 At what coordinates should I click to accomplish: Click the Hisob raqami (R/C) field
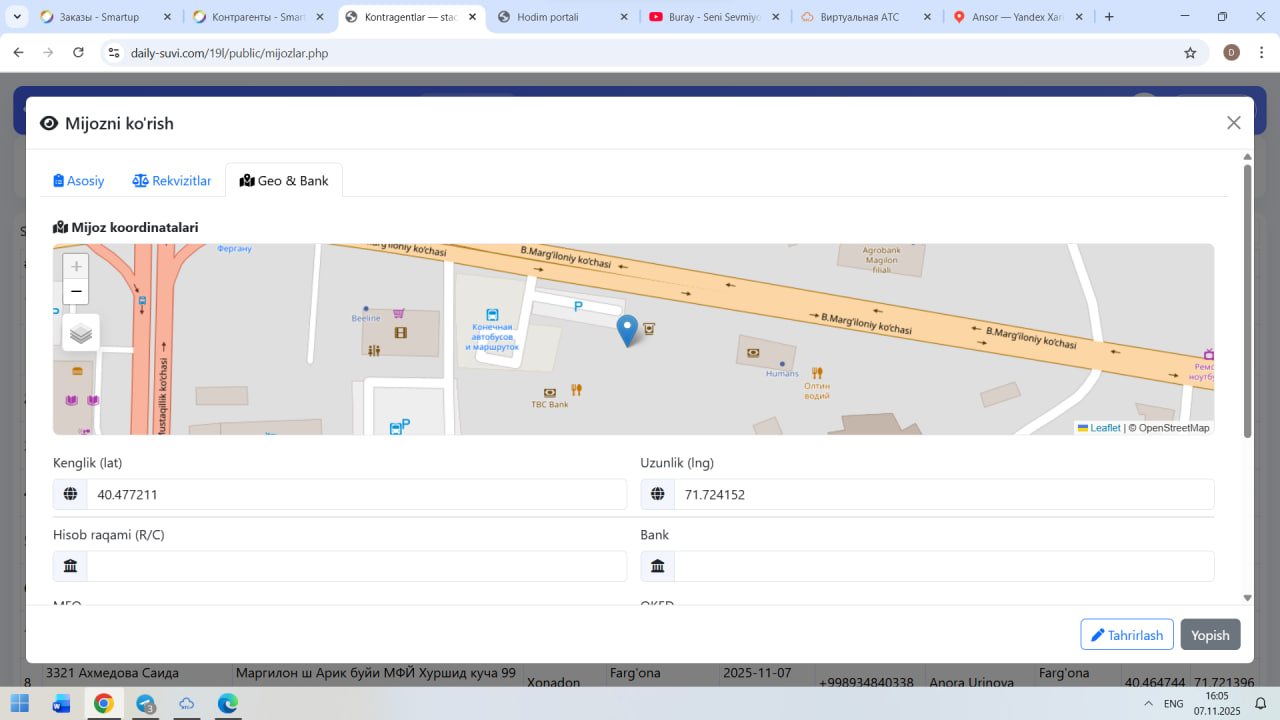tap(357, 566)
